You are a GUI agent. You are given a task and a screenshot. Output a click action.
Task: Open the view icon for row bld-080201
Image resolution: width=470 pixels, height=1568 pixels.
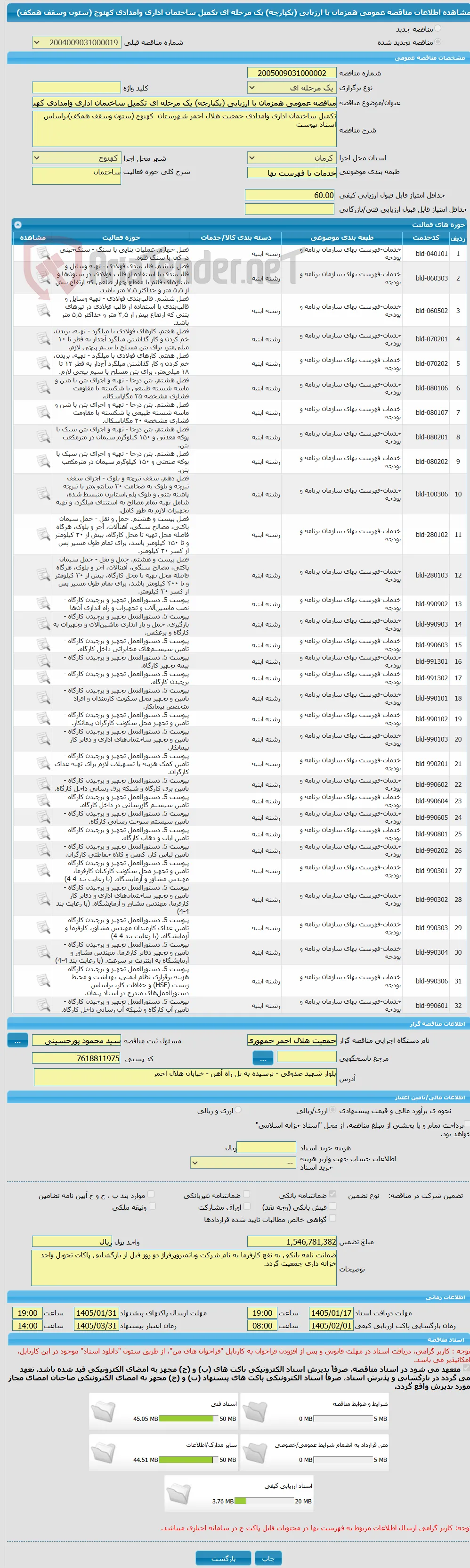[43, 437]
